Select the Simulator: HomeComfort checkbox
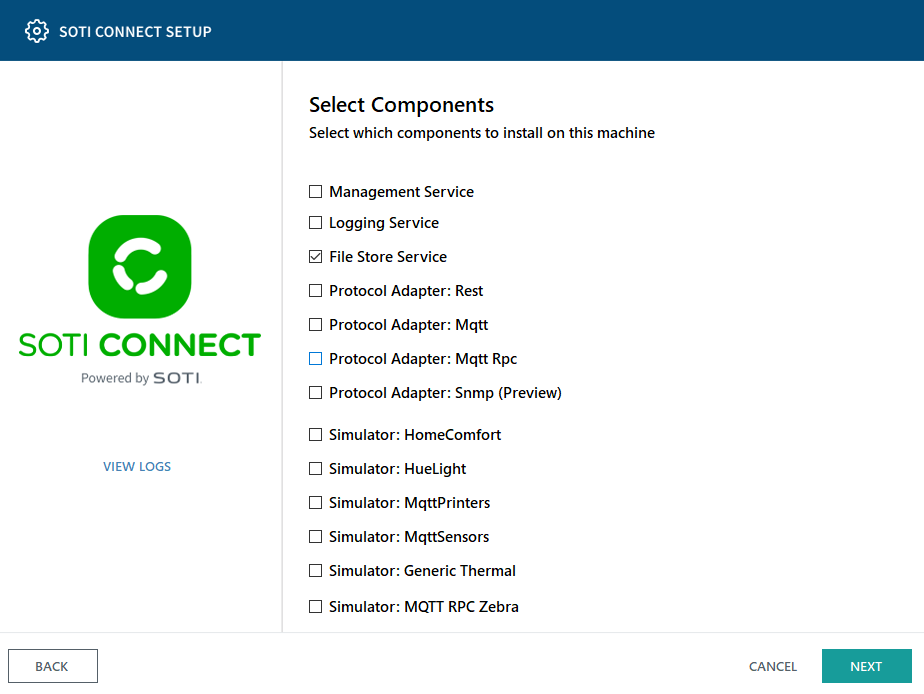Viewport: 924px width, 694px height. coord(316,435)
